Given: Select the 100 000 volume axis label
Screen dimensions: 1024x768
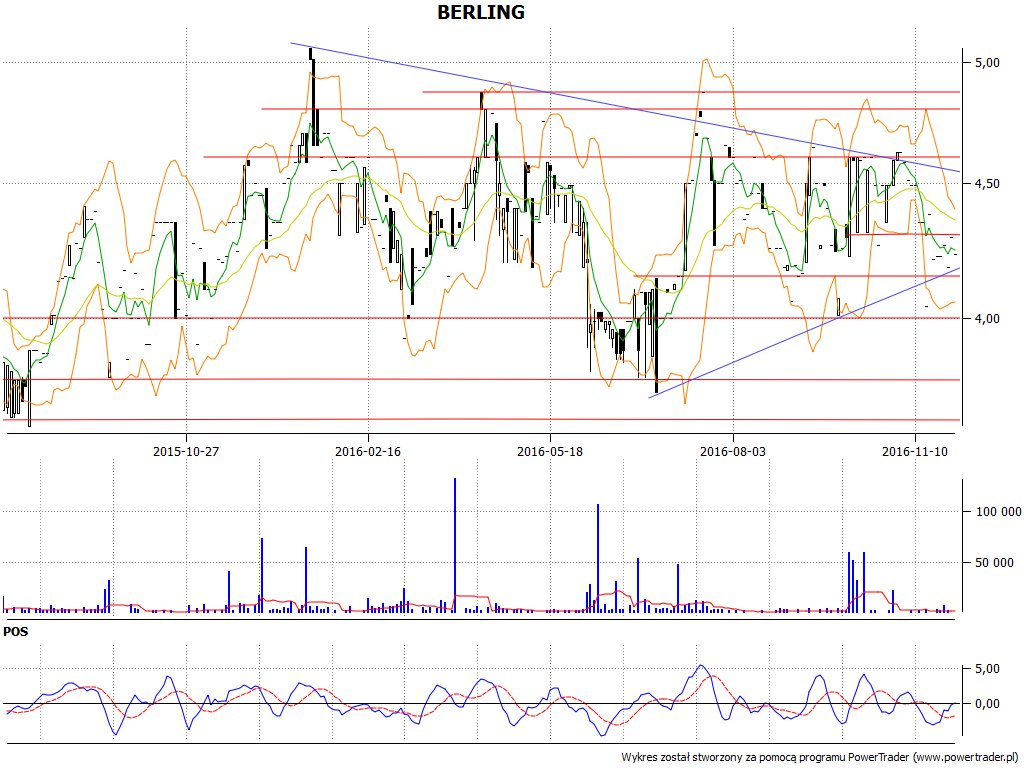Looking at the screenshot, I should 999,512.
